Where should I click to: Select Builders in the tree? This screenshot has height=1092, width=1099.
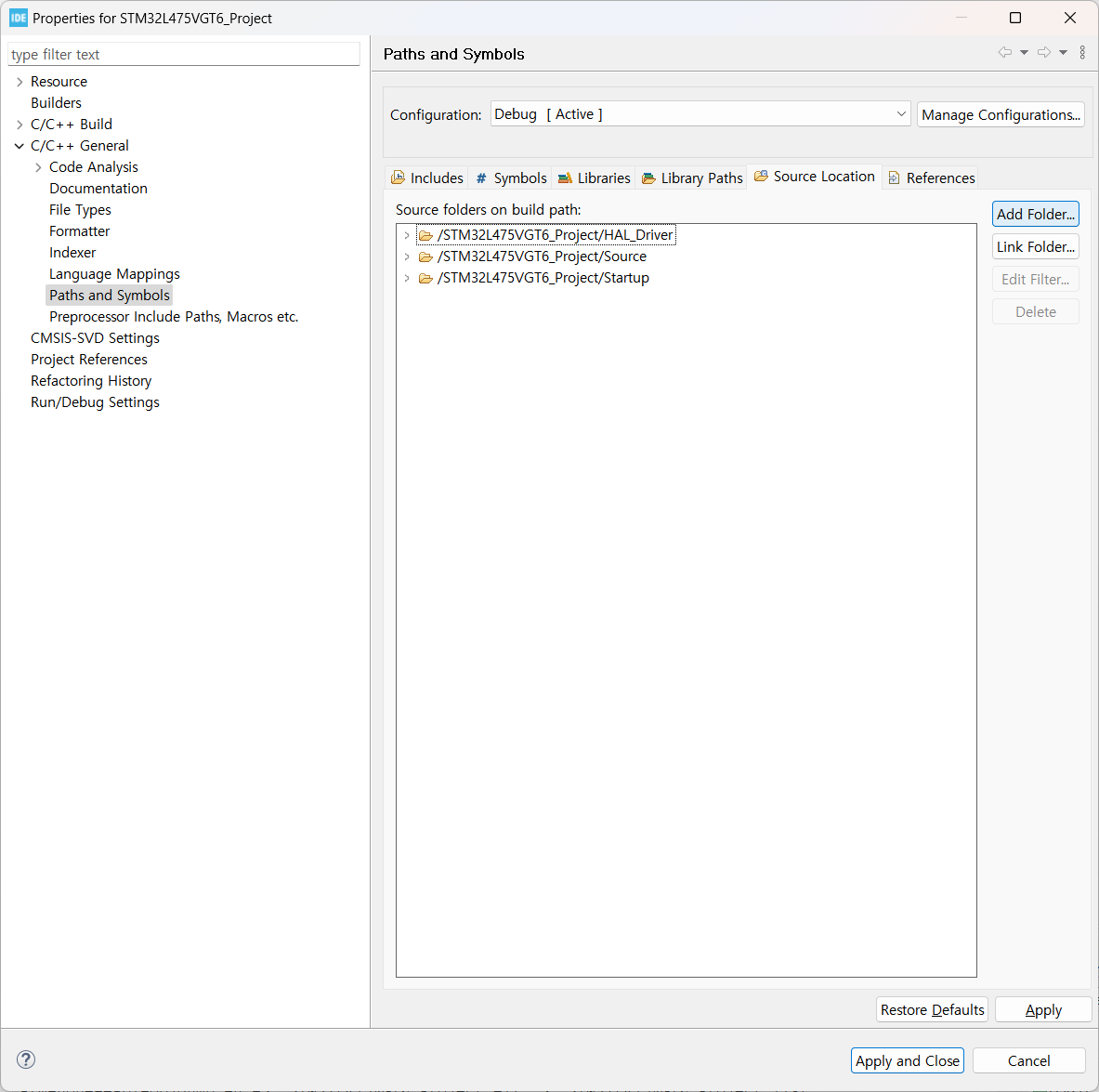(x=56, y=103)
